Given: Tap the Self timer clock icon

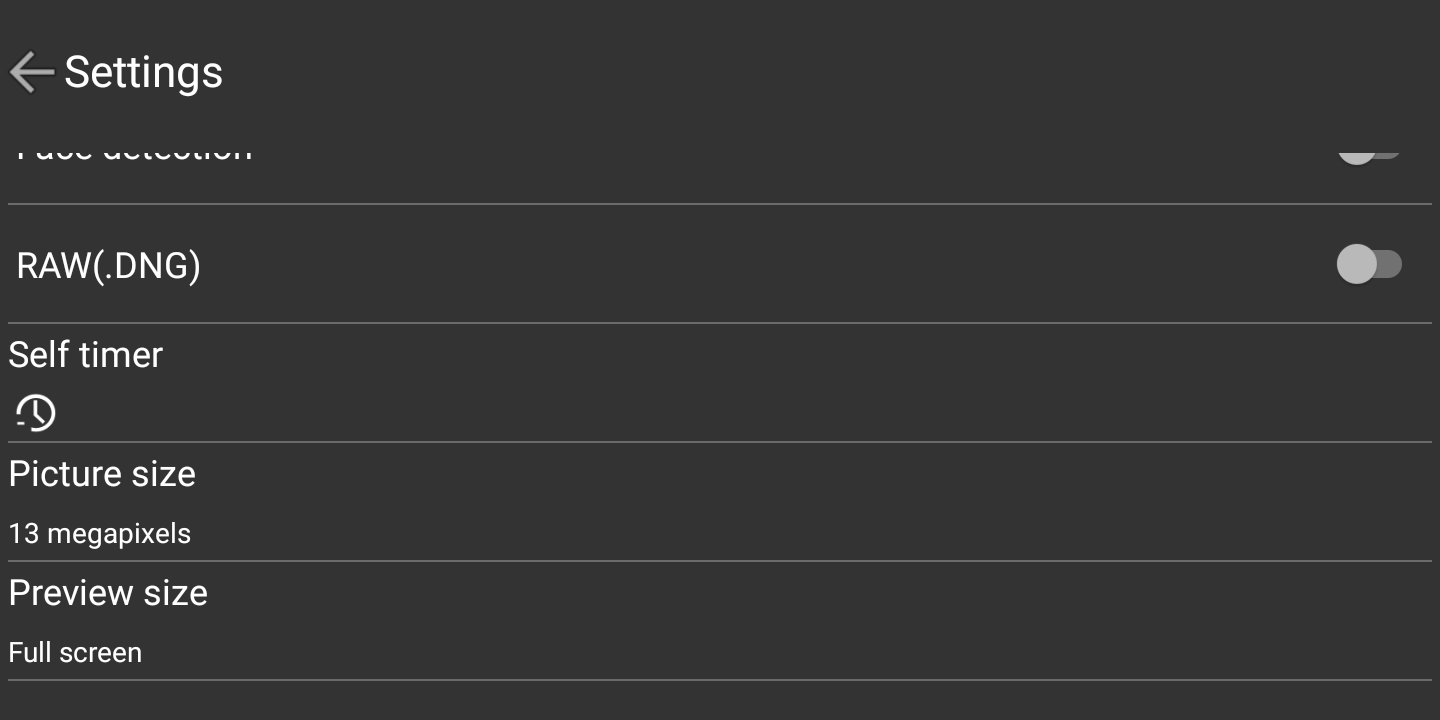Looking at the screenshot, I should point(36,412).
